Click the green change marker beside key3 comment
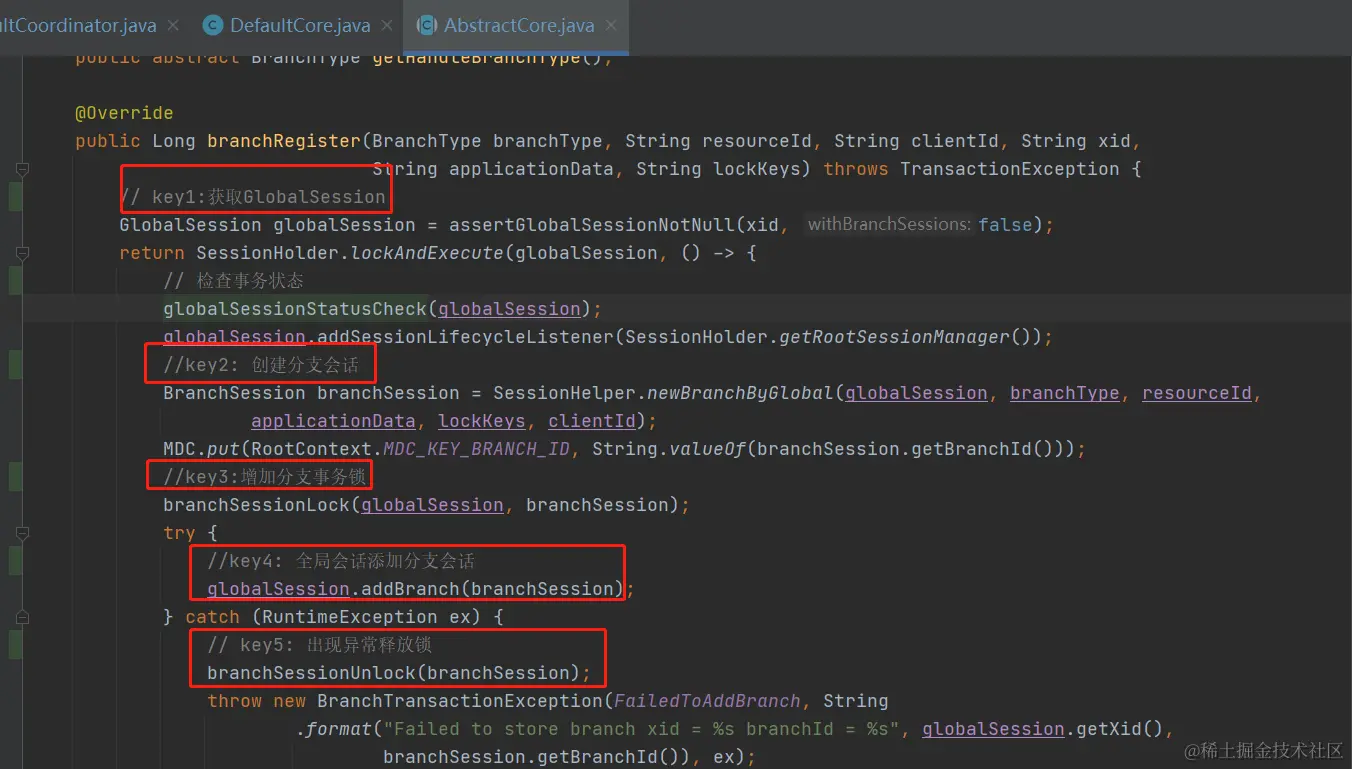The height and width of the screenshot is (769, 1352). coord(15,477)
